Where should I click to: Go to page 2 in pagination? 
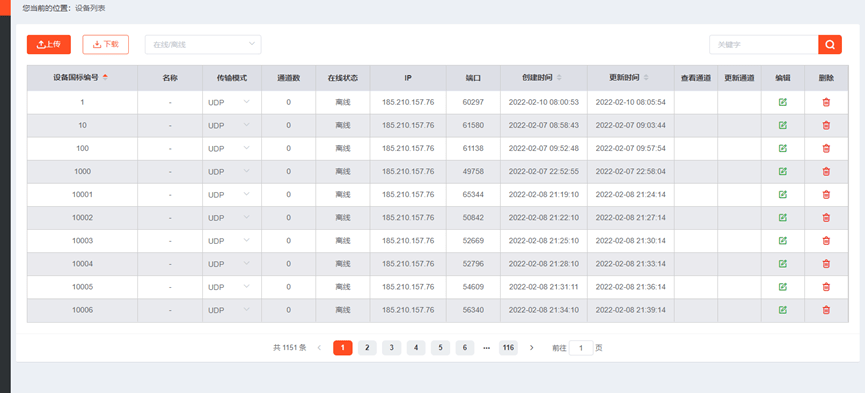point(367,348)
